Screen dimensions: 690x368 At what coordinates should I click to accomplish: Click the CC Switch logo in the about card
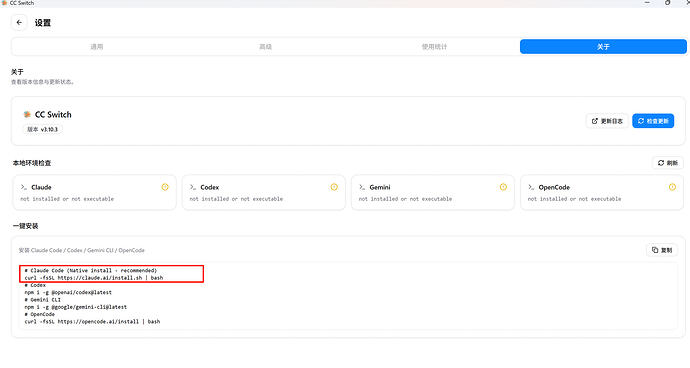(27, 114)
